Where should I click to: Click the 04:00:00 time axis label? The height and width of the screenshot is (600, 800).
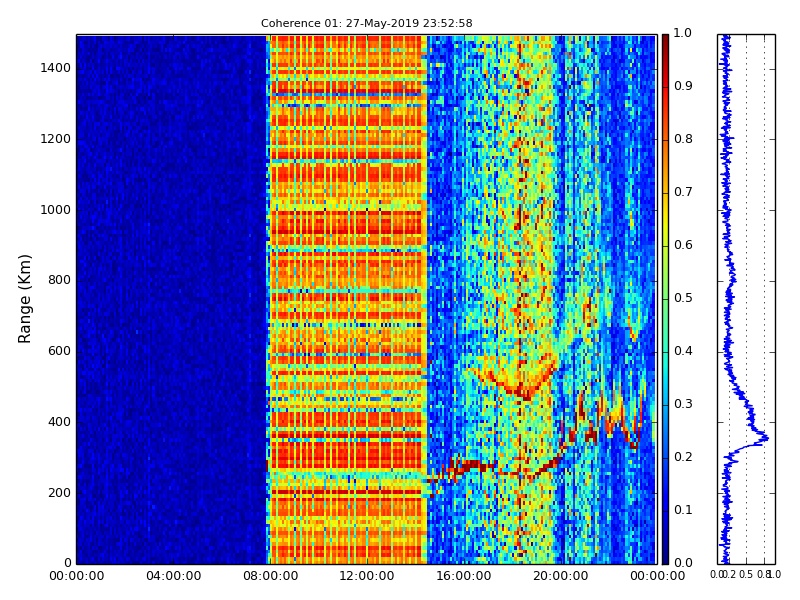(173, 576)
